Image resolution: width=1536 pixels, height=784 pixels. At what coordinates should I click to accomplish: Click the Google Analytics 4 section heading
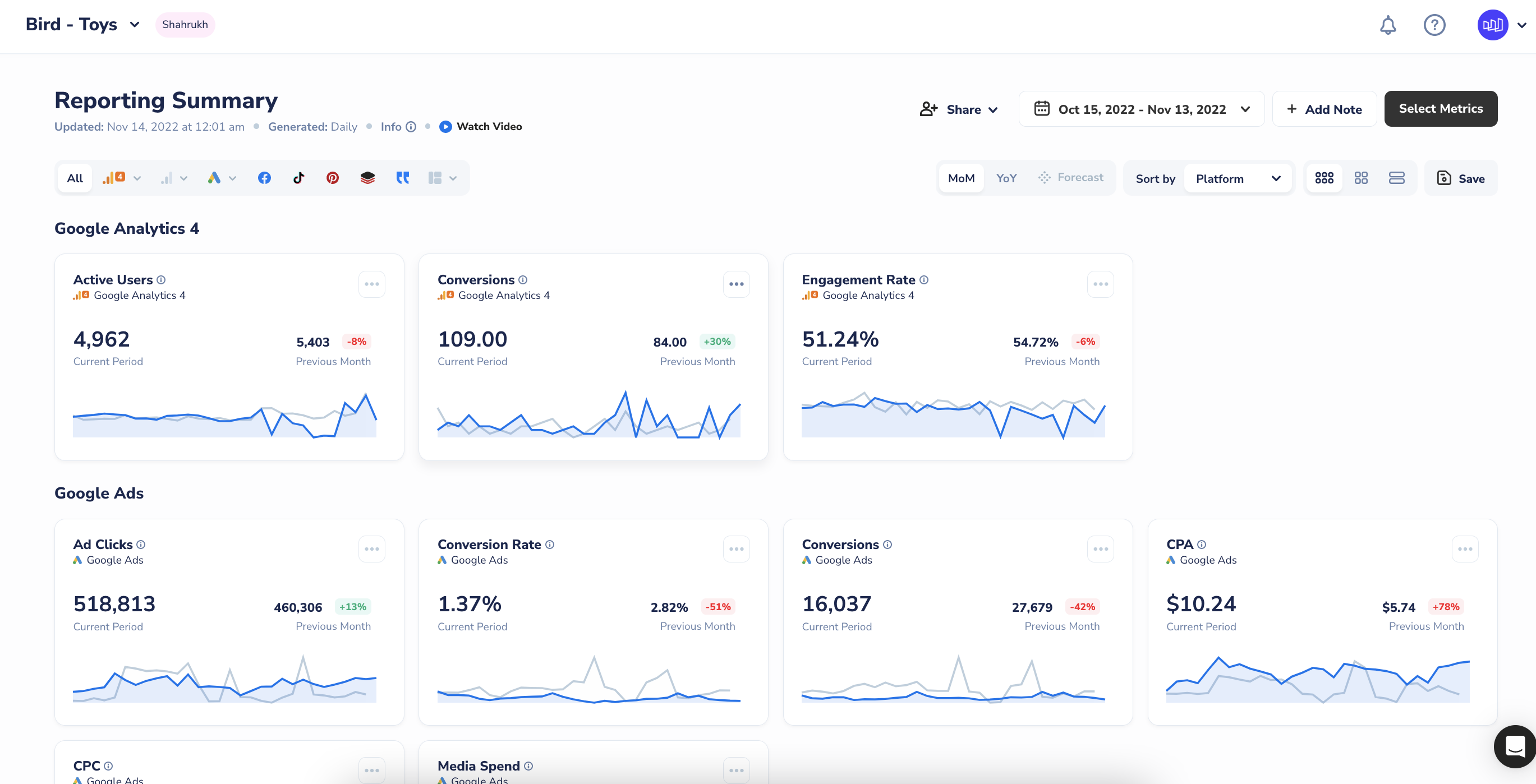pyautogui.click(x=127, y=228)
